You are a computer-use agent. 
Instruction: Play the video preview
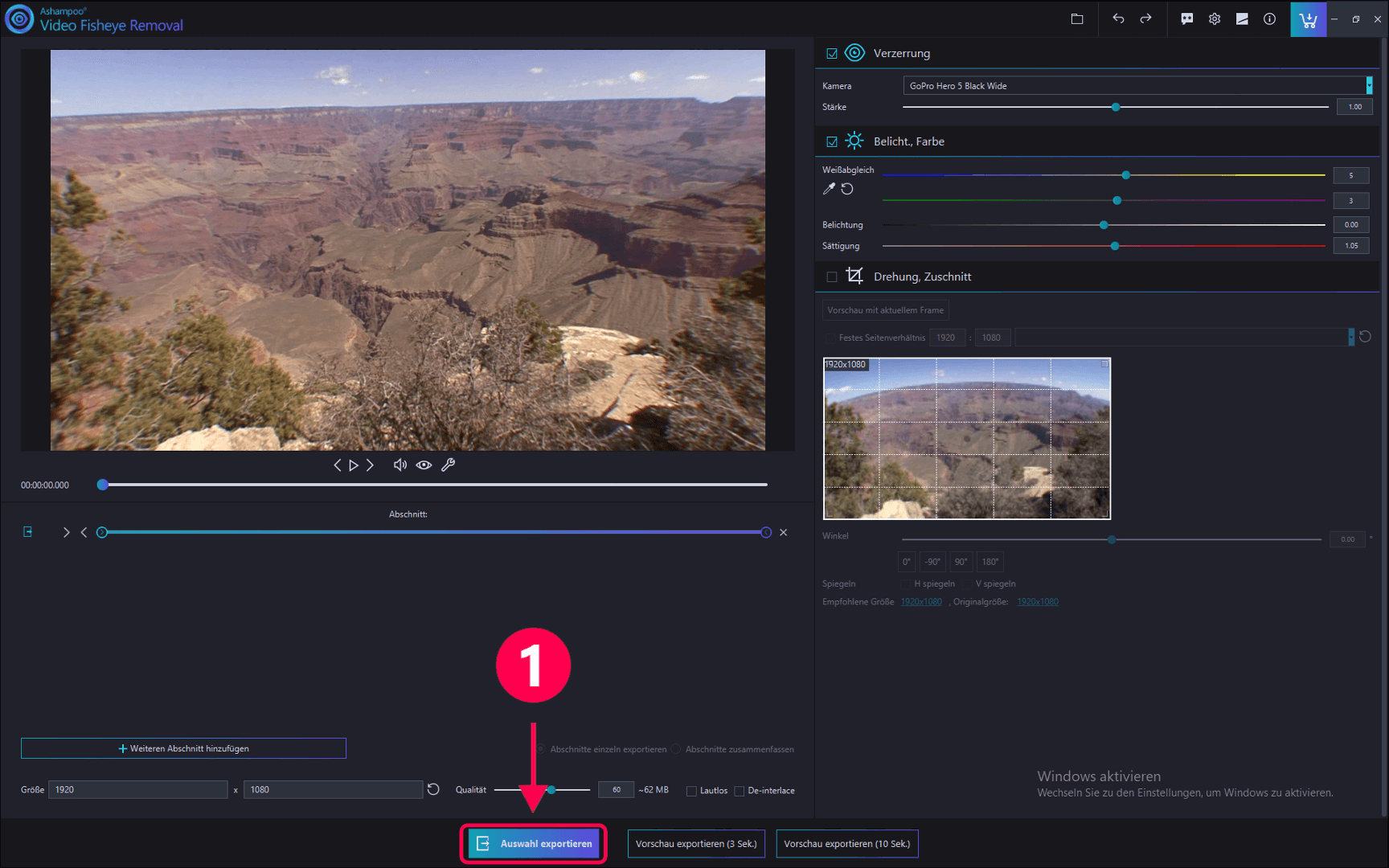pyautogui.click(x=354, y=465)
